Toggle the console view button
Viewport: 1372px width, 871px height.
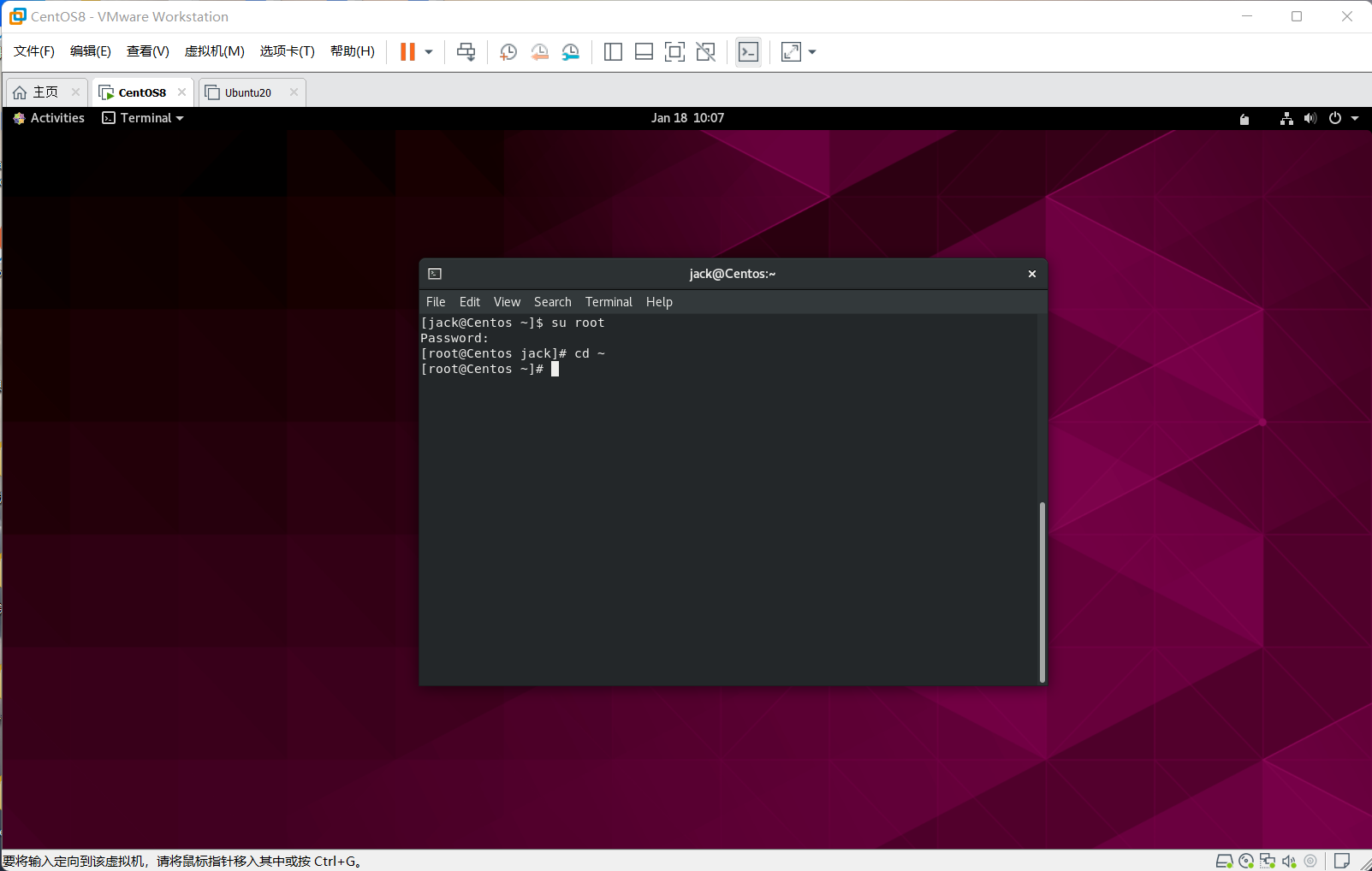point(748,51)
